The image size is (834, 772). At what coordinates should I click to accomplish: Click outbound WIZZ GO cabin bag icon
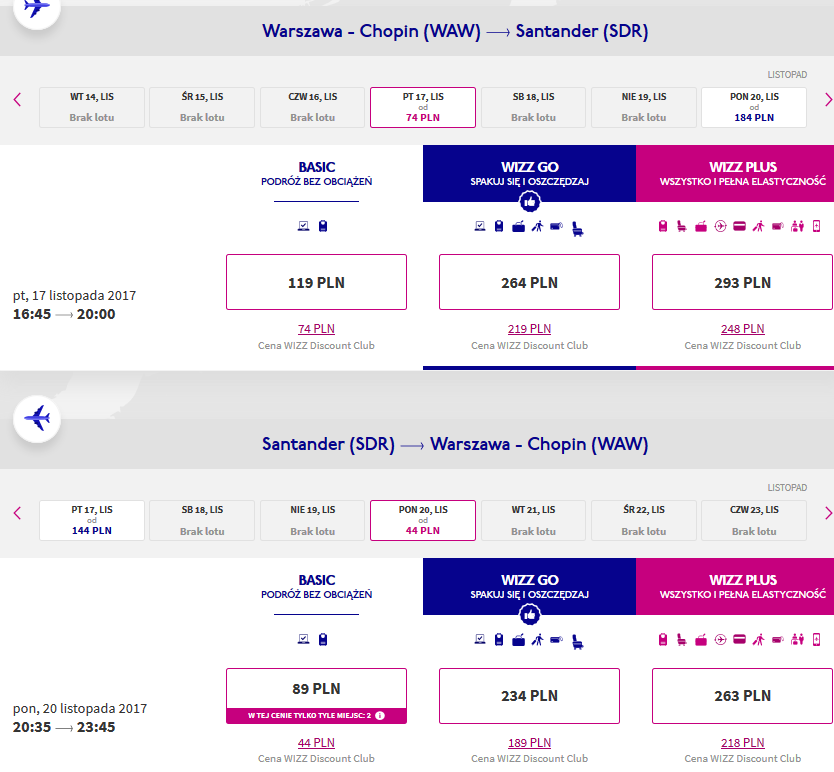click(499, 226)
